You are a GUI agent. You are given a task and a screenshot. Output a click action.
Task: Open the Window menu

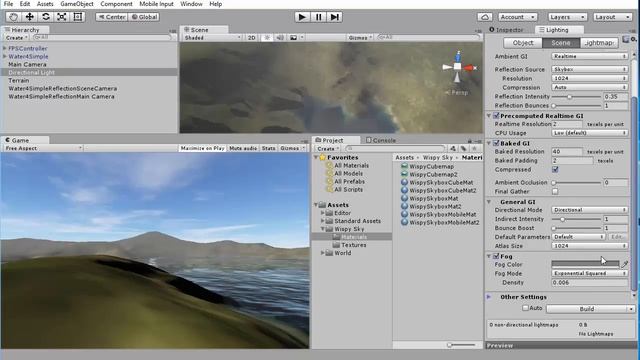(x=191, y=4)
